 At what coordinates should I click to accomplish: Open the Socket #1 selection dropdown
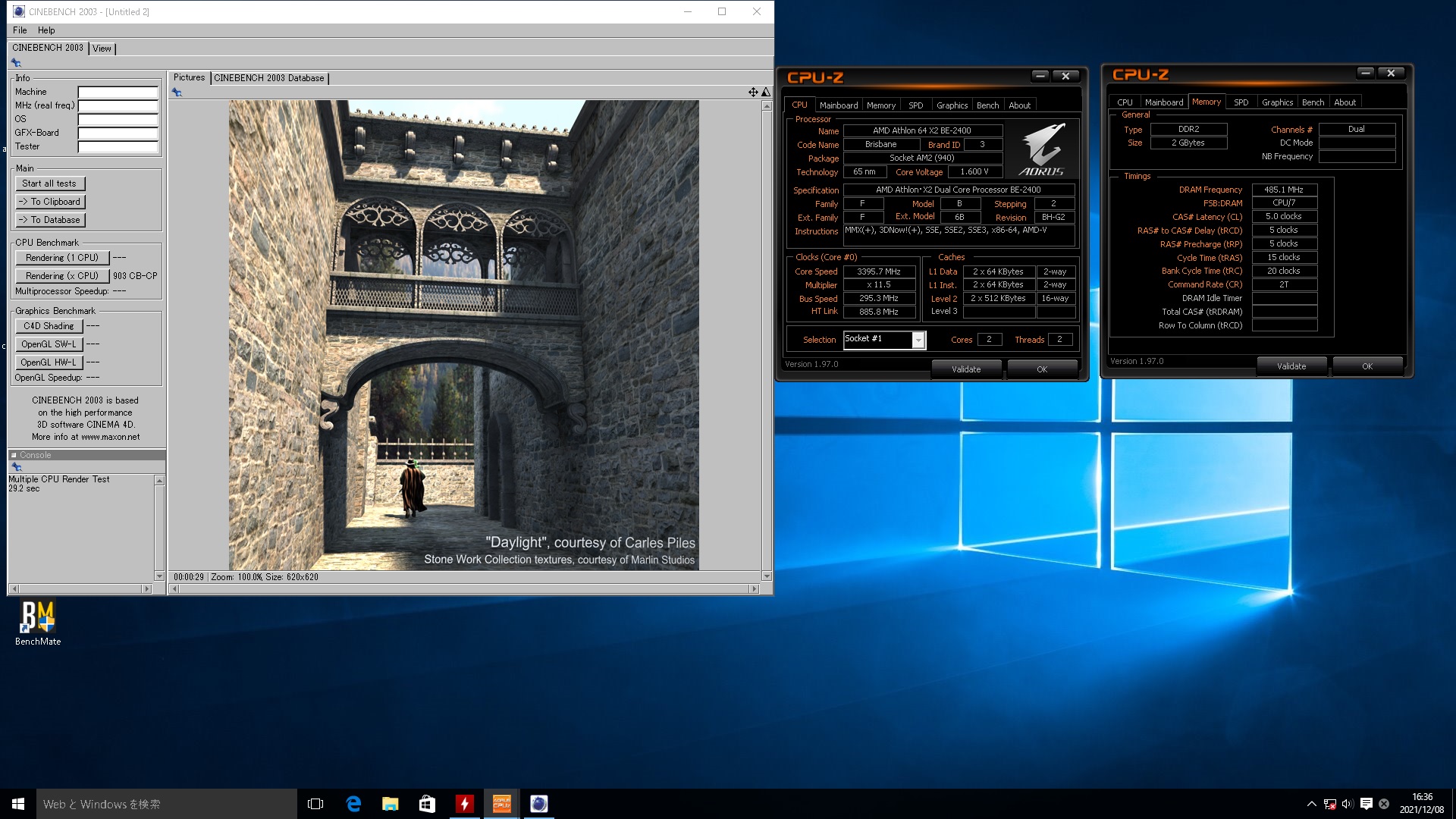point(884,340)
